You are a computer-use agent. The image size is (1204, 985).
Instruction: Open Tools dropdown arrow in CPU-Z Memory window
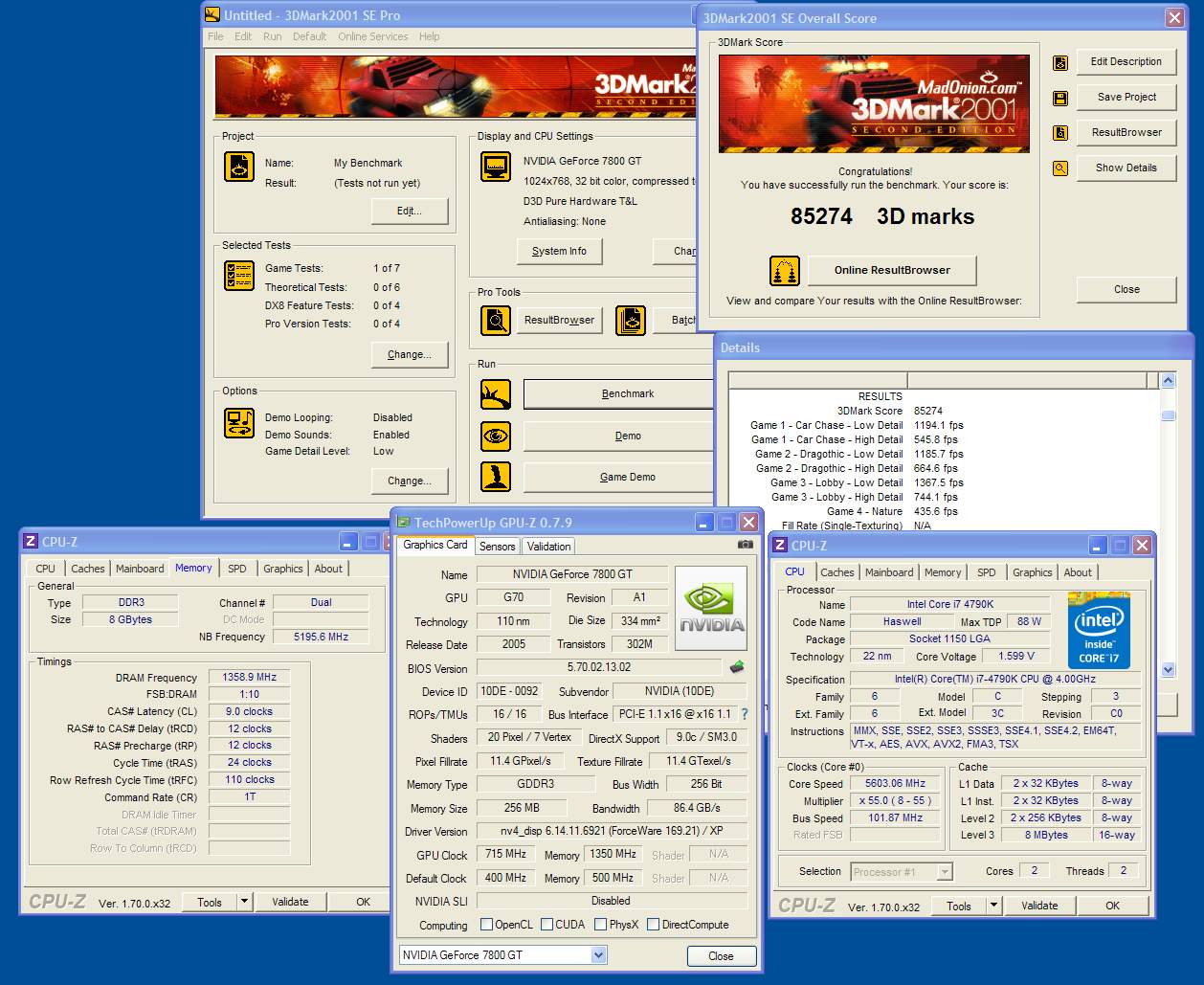(x=244, y=902)
